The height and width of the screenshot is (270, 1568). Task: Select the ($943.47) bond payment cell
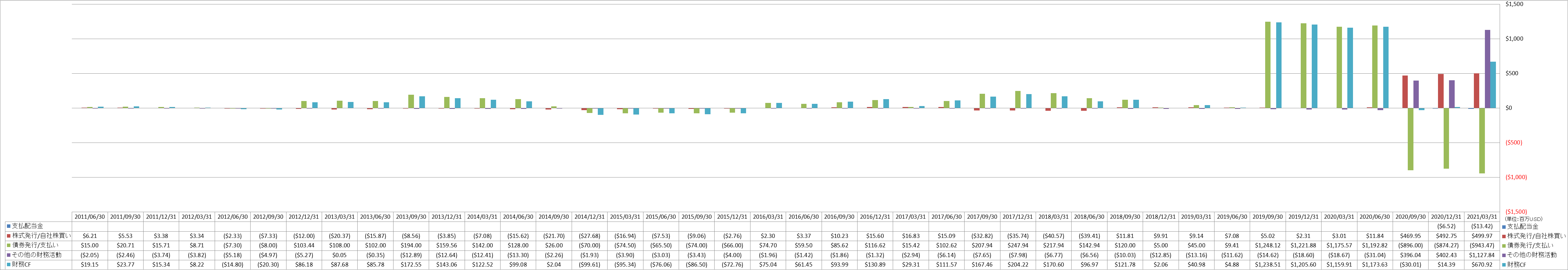[1482, 246]
